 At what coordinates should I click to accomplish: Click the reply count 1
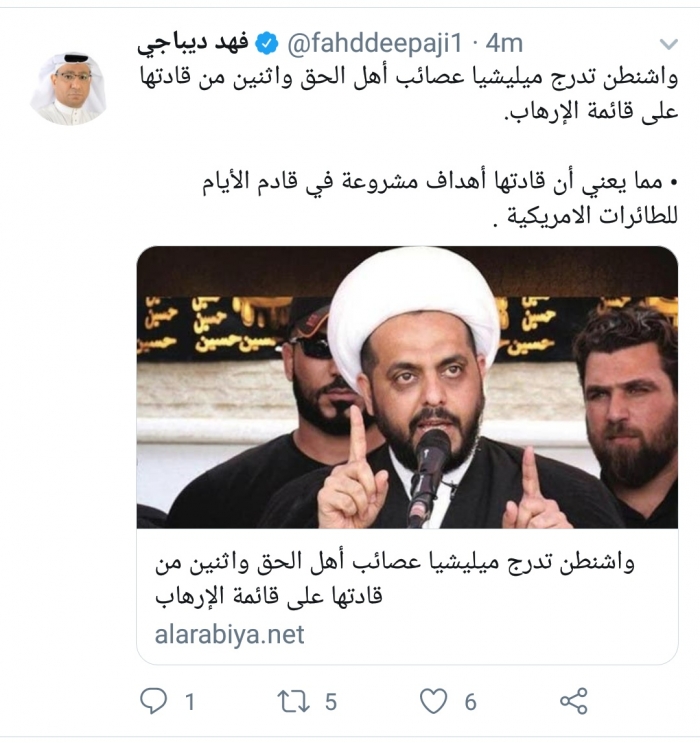point(190,702)
